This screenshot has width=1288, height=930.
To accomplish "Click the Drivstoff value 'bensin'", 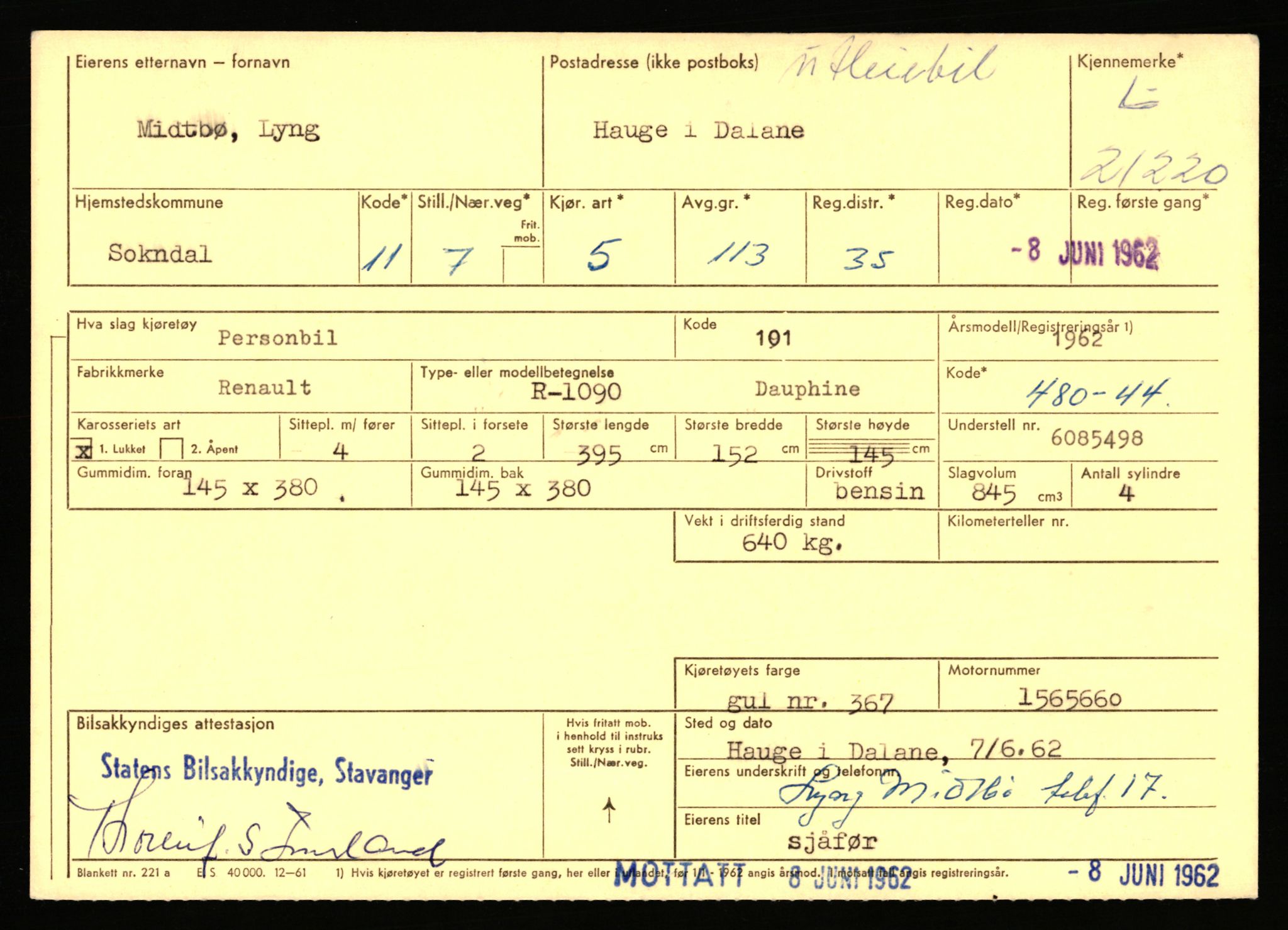I will pos(879,492).
